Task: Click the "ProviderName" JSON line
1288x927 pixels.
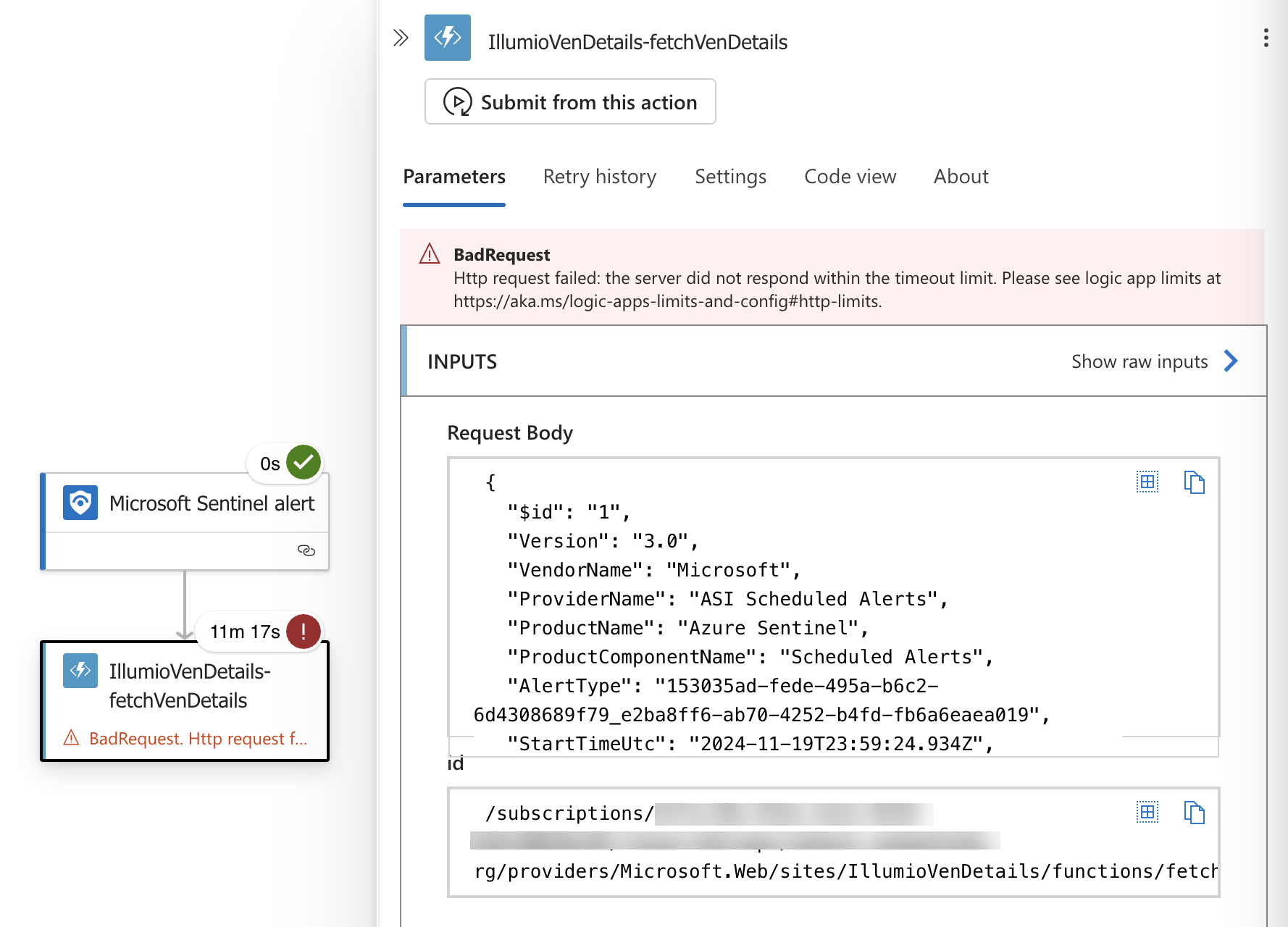Action: 727,599
